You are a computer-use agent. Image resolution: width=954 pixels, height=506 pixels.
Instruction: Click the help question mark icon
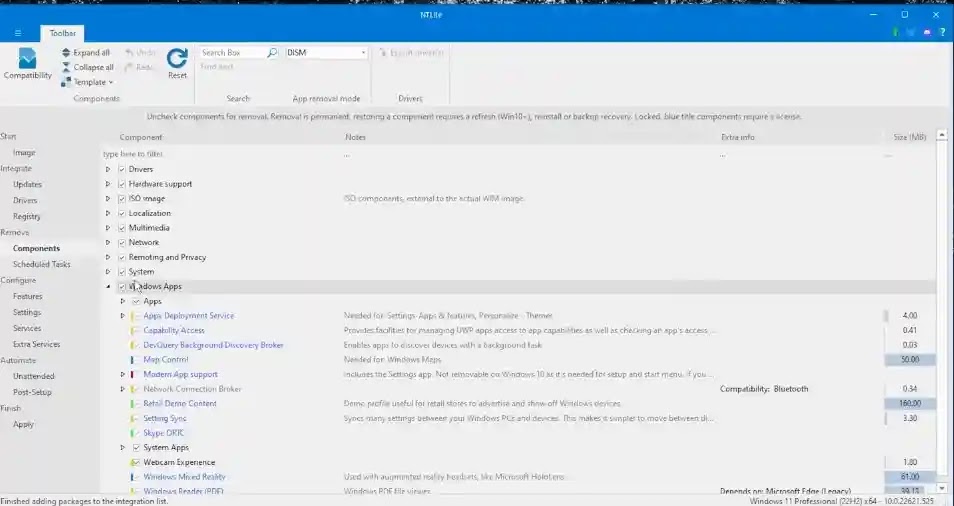point(942,33)
